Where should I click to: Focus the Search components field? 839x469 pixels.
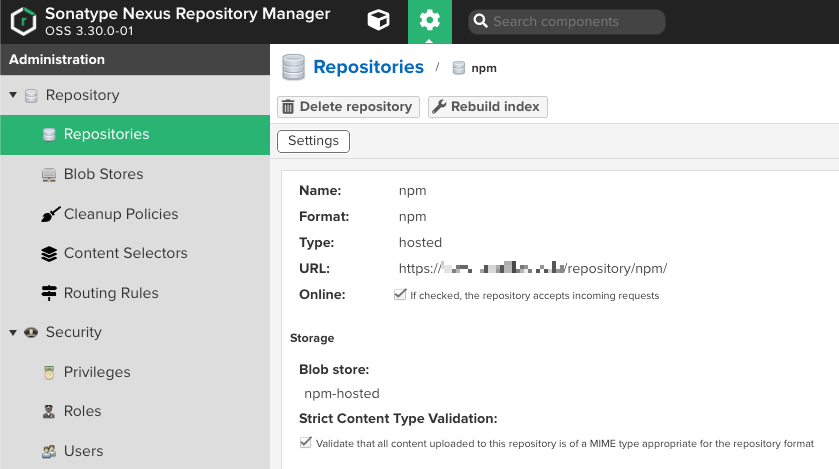(567, 22)
